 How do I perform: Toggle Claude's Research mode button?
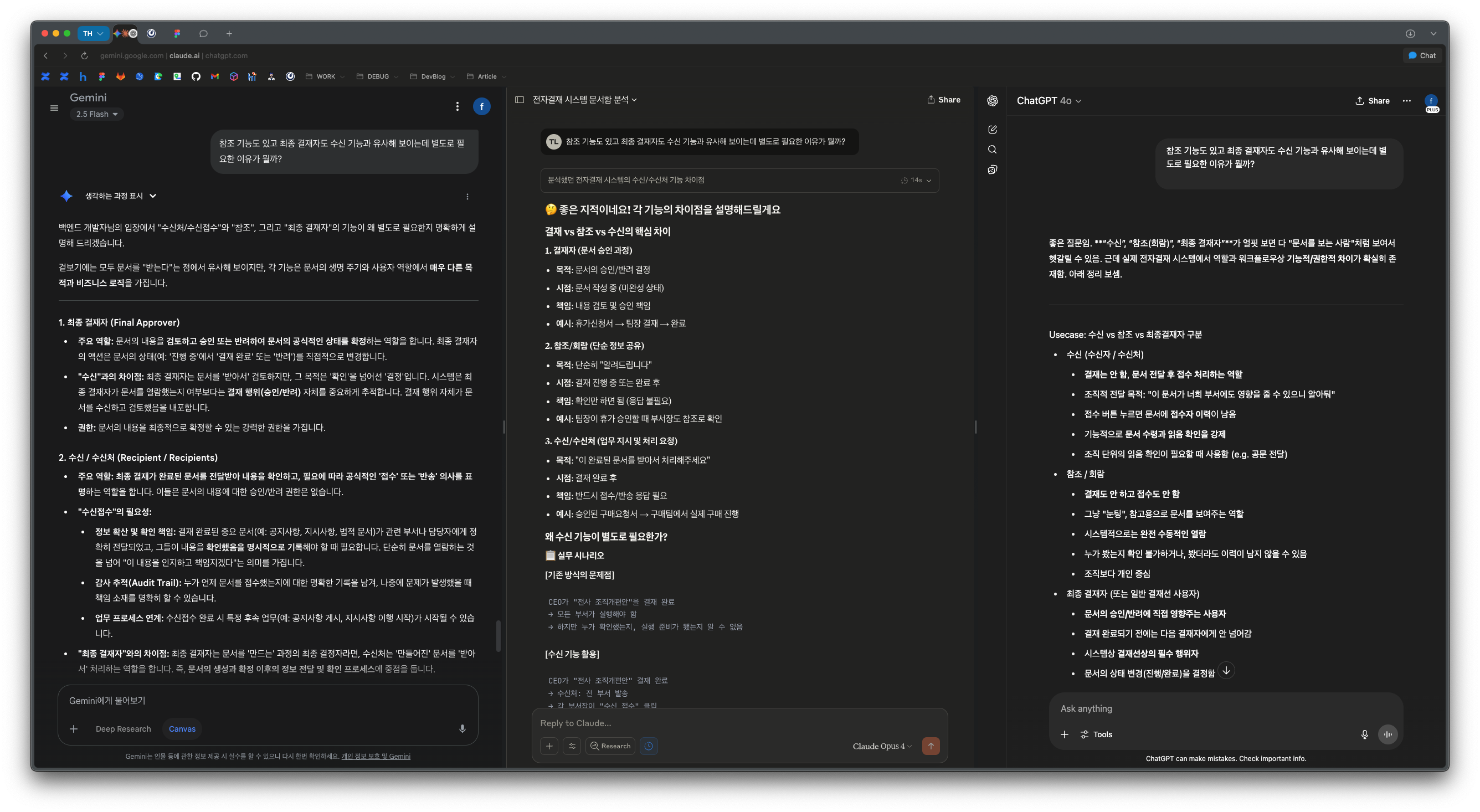coord(610,746)
